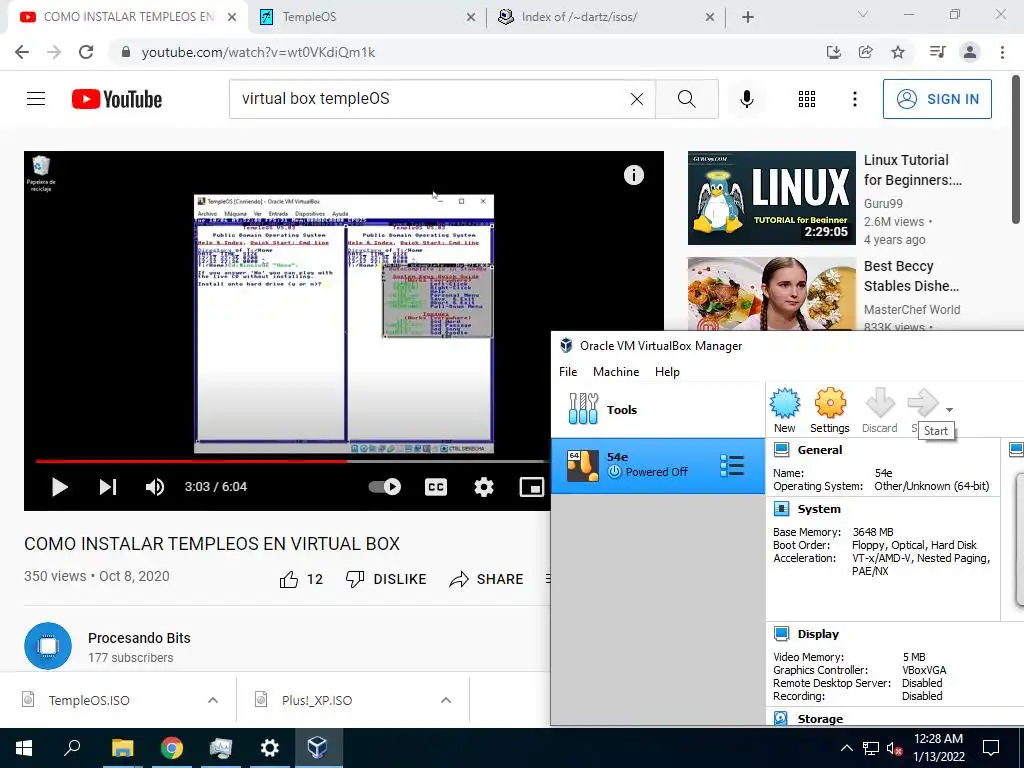1024x768 pixels.
Task: Open Procesando Bits channel name link
Action: coord(139,638)
